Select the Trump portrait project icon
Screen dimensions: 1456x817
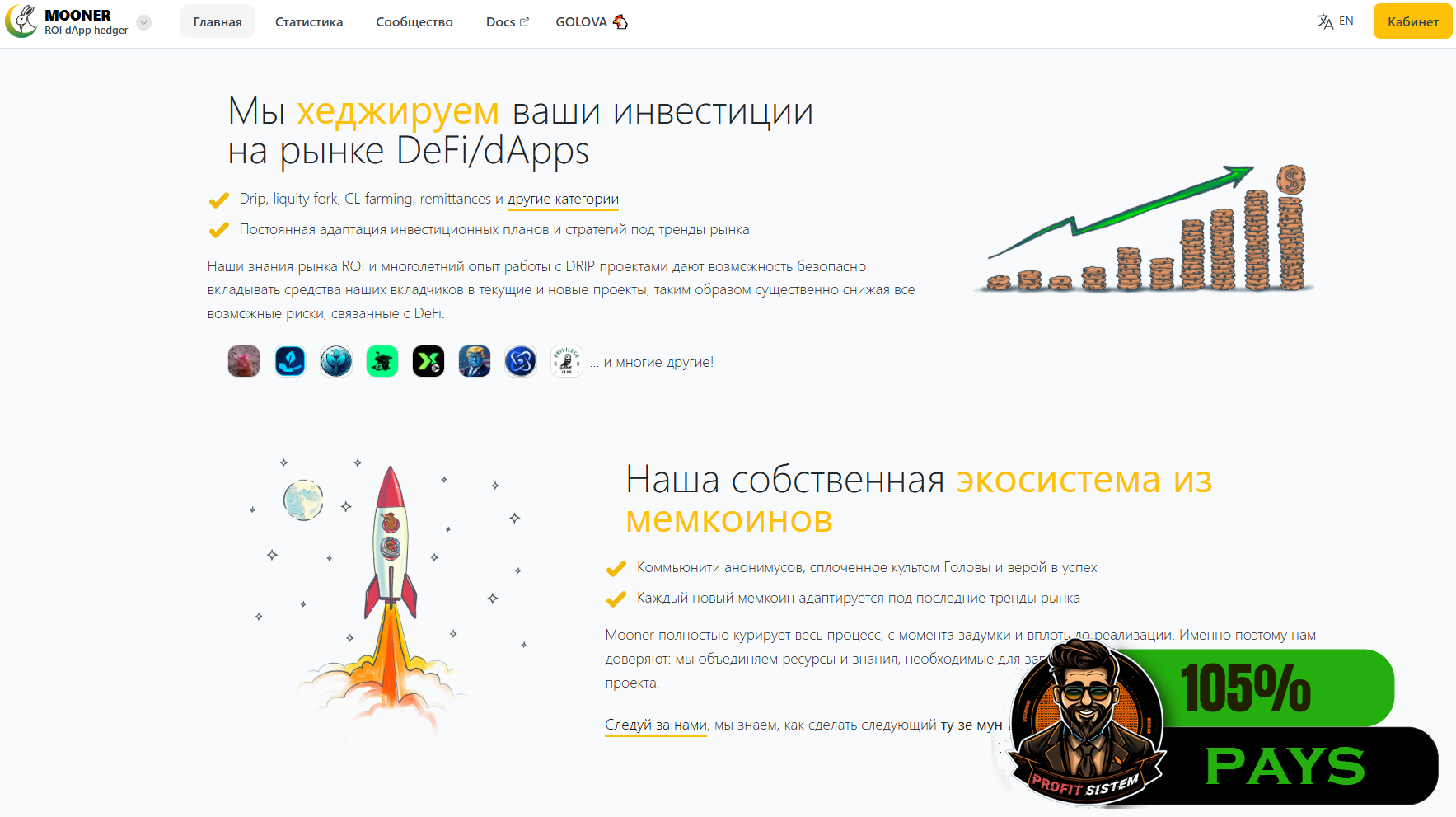click(x=475, y=361)
